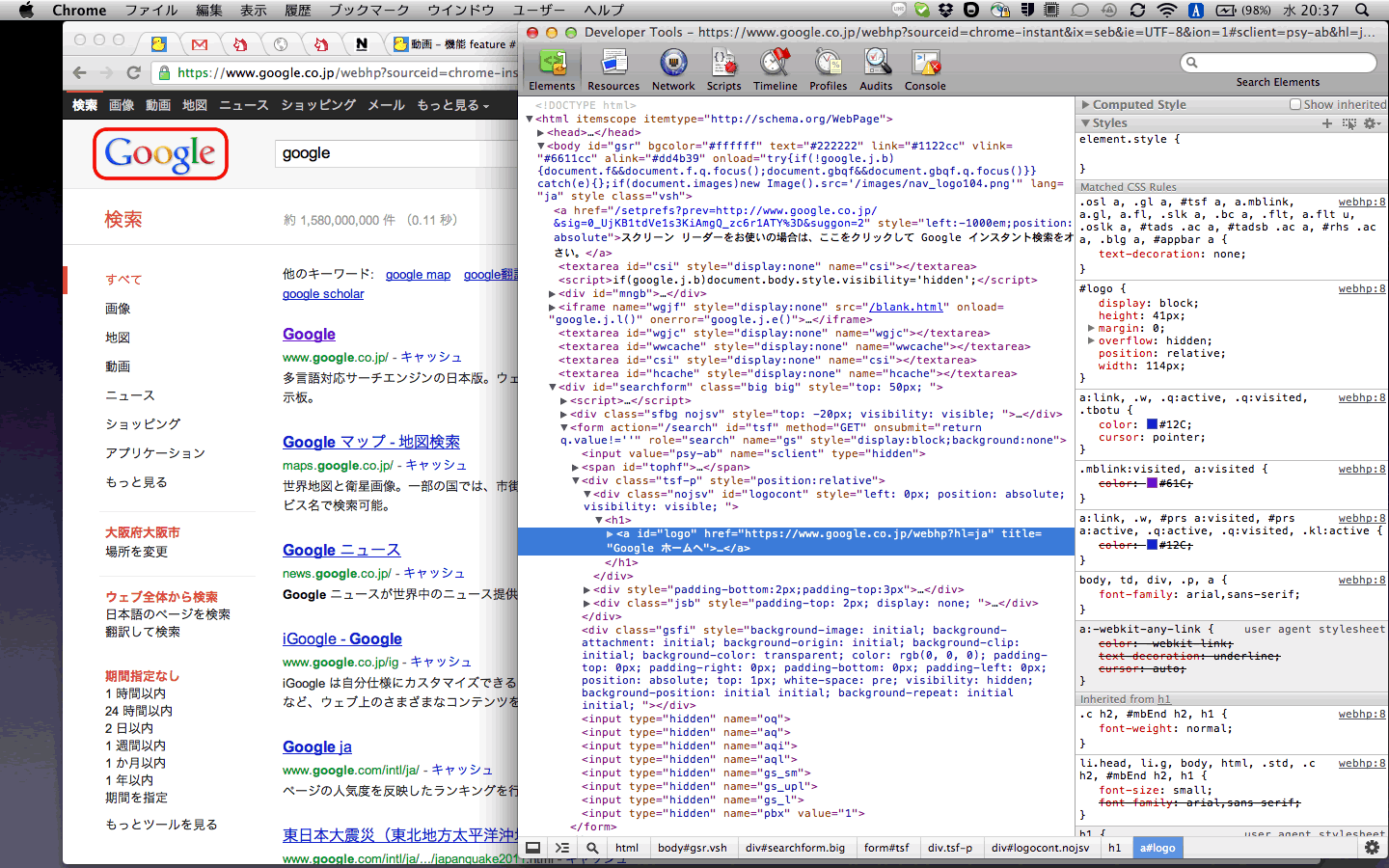Switch to the globe favicon tab in Chrome

pos(281,44)
